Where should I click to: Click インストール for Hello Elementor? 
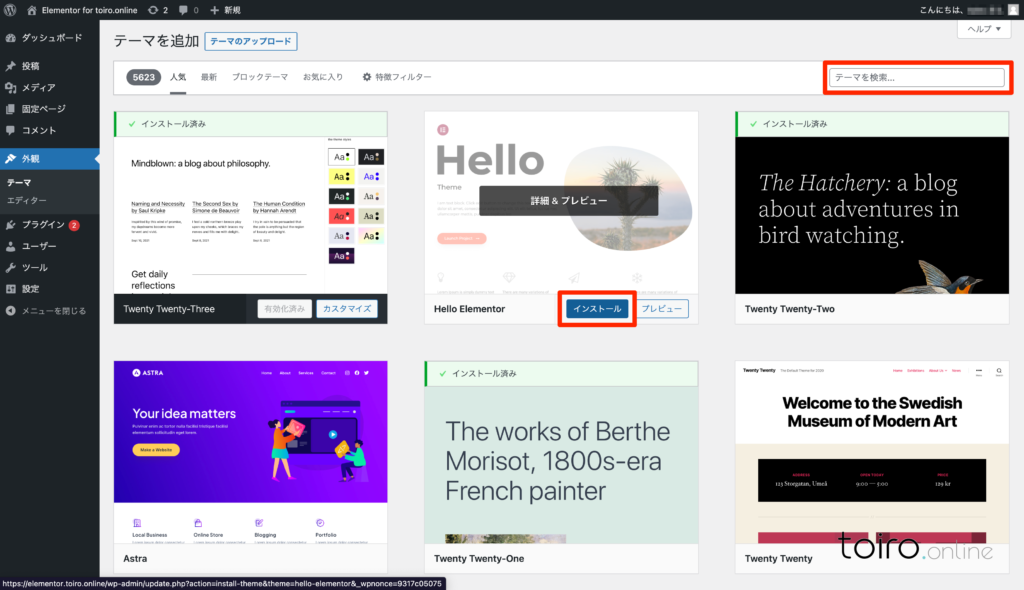(597, 309)
